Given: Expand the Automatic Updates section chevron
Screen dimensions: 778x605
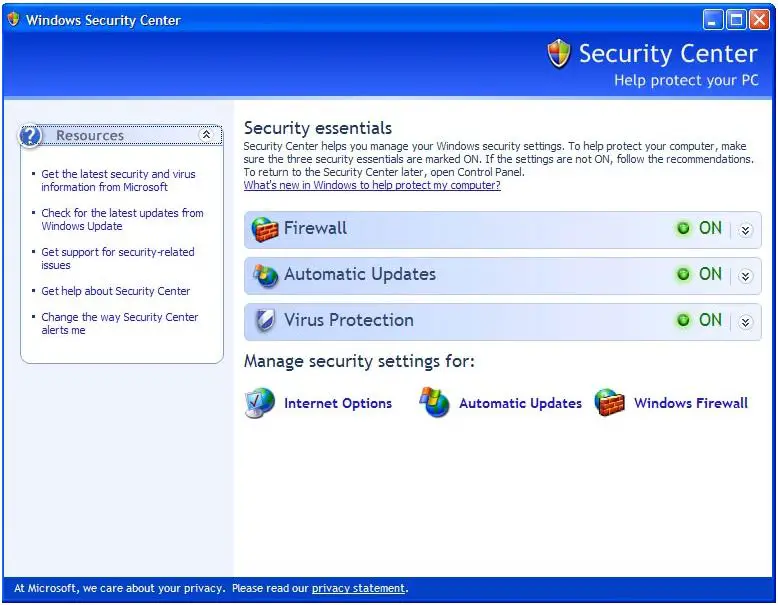Looking at the screenshot, I should coord(745,276).
